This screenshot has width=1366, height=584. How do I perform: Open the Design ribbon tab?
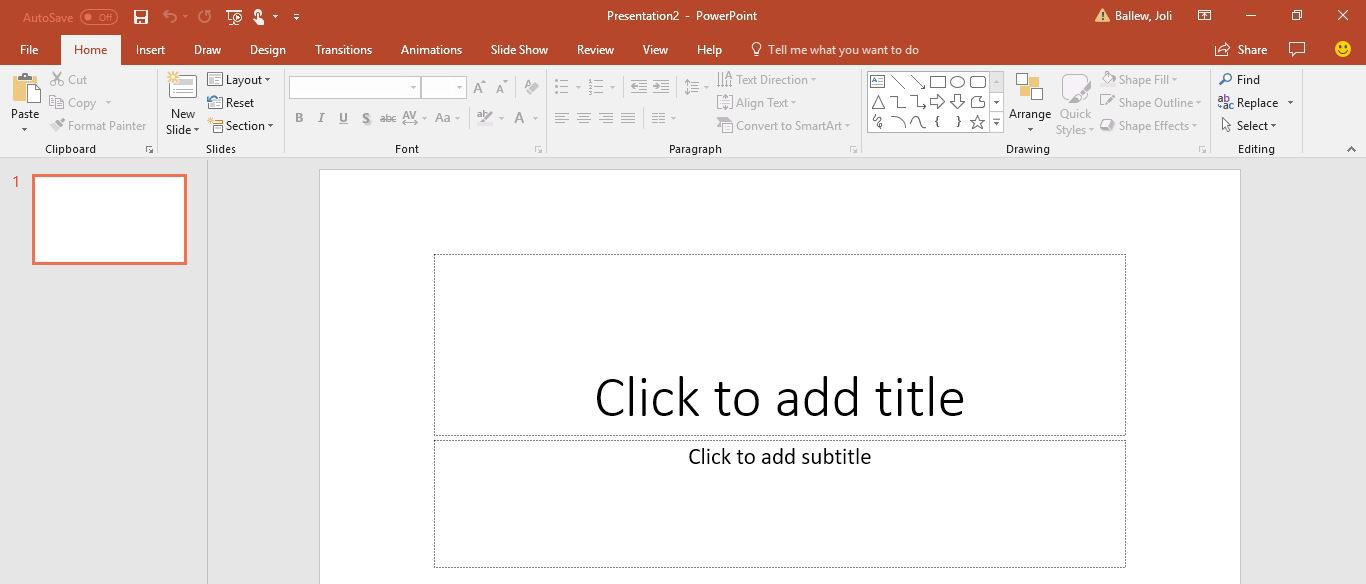pyautogui.click(x=267, y=49)
